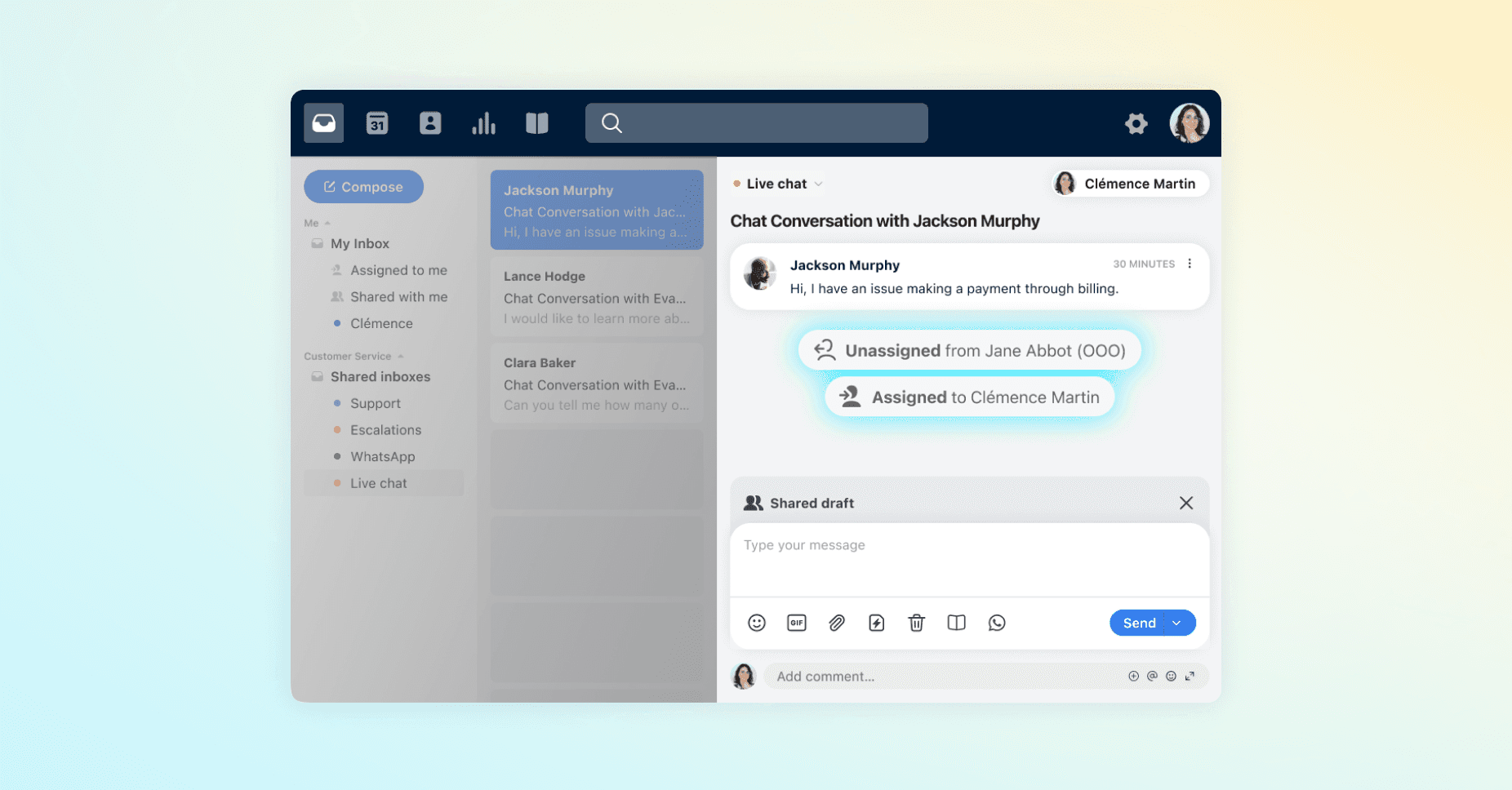Image resolution: width=1512 pixels, height=790 pixels.
Task: Insert an emoji in the message composer
Action: click(x=756, y=623)
